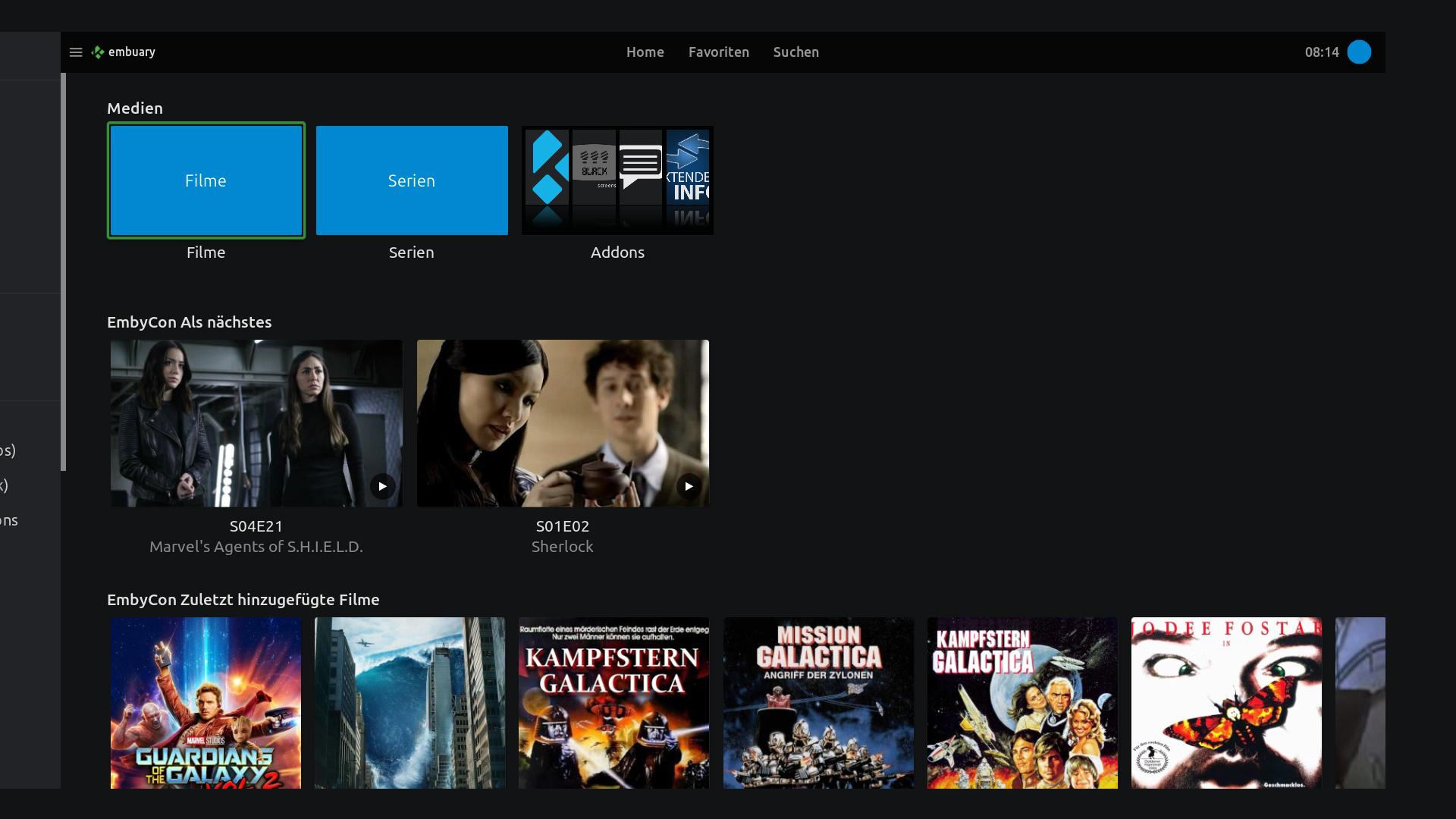This screenshot has height=819, width=1456.
Task: Click the Medien section heading
Action: pyautogui.click(x=135, y=108)
